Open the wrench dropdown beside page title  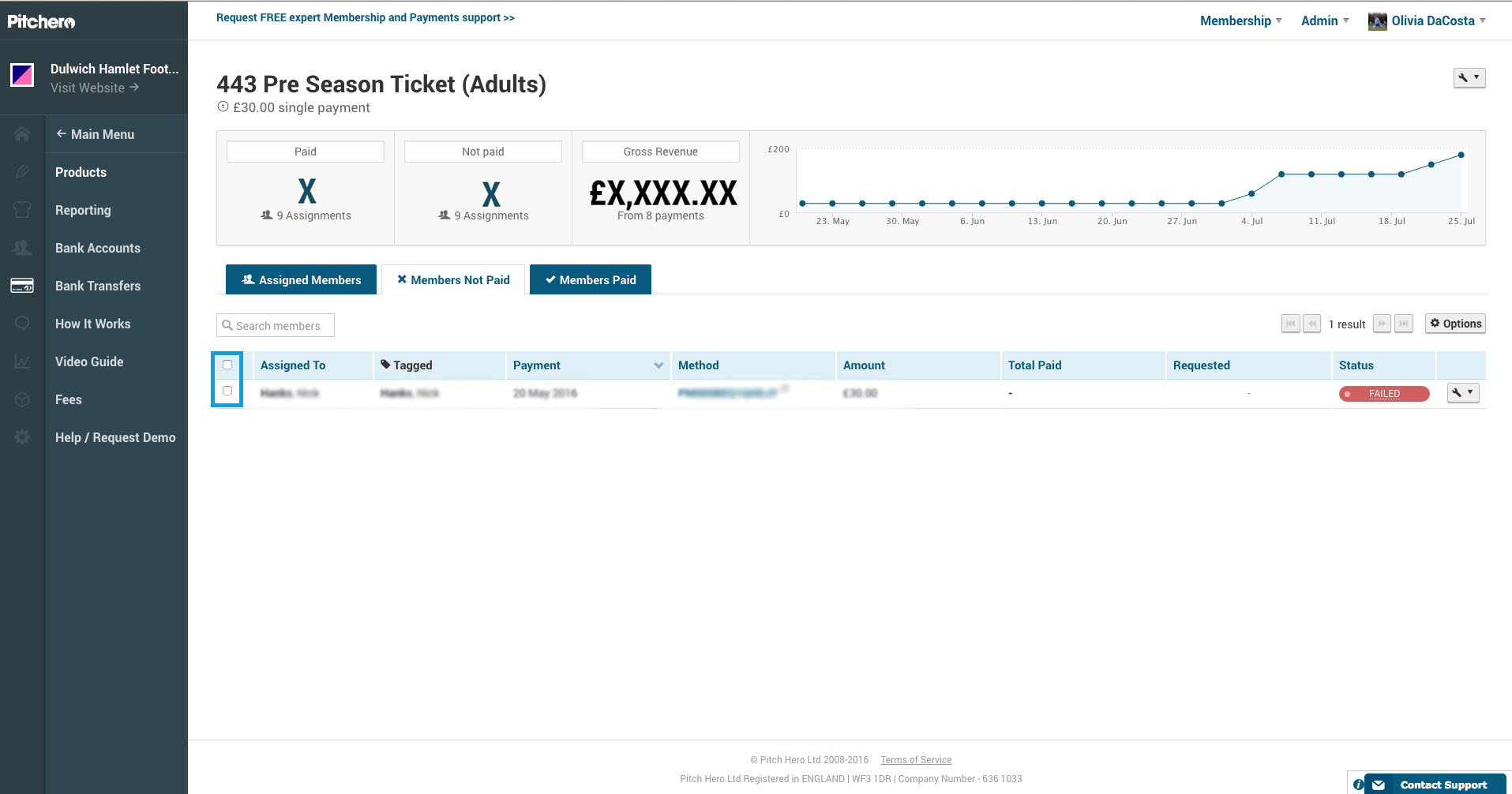[x=1469, y=77]
